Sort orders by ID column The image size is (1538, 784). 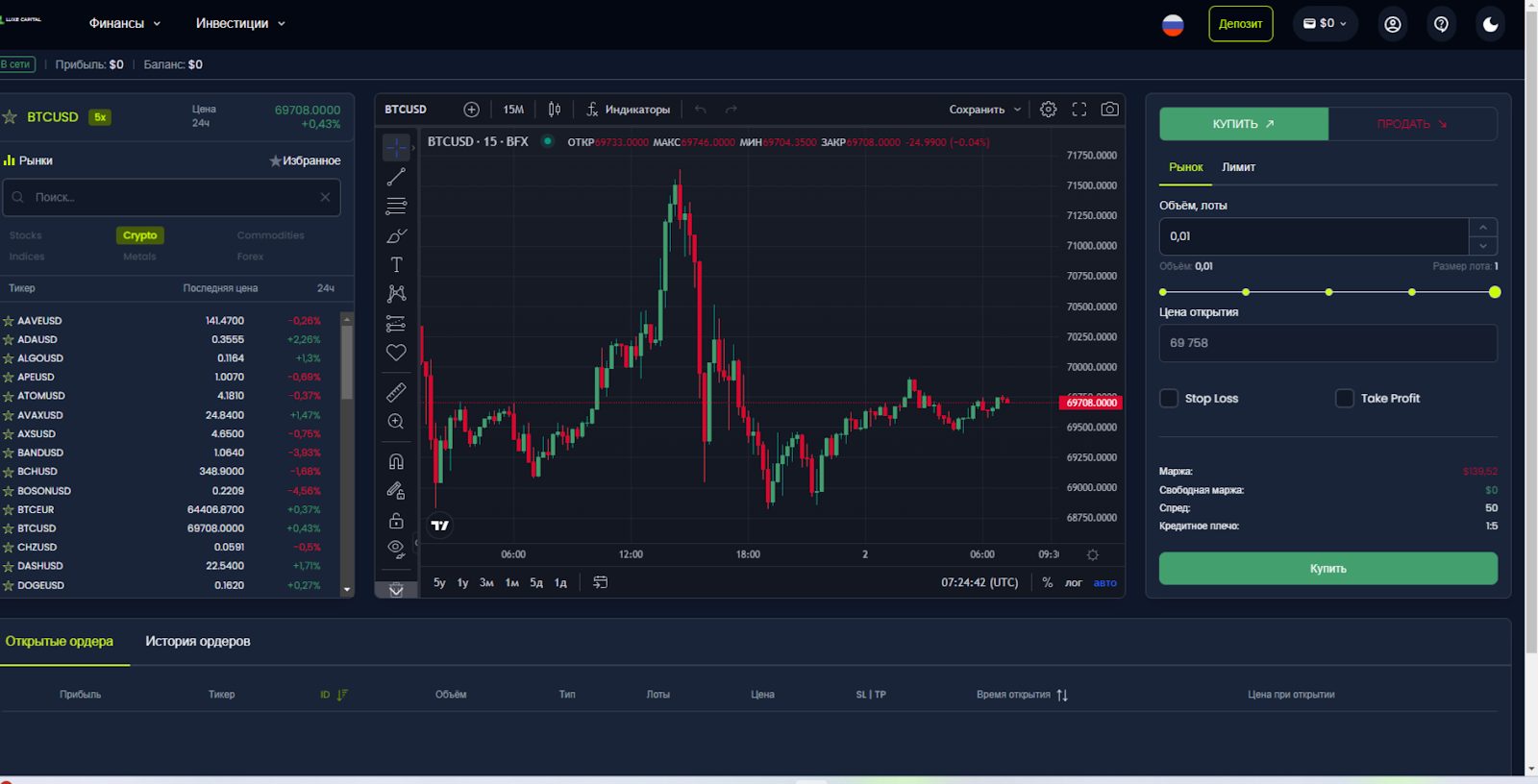pyautogui.click(x=334, y=695)
